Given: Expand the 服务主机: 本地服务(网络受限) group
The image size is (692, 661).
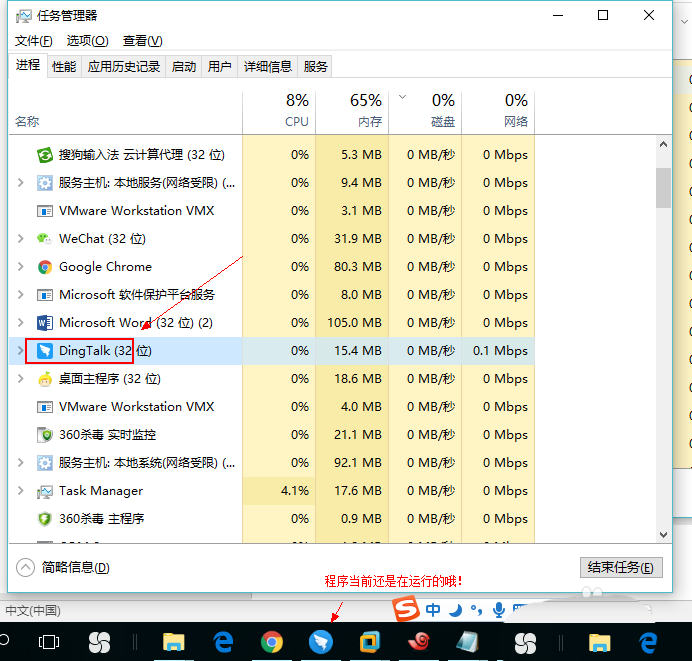Looking at the screenshot, I should tap(20, 183).
